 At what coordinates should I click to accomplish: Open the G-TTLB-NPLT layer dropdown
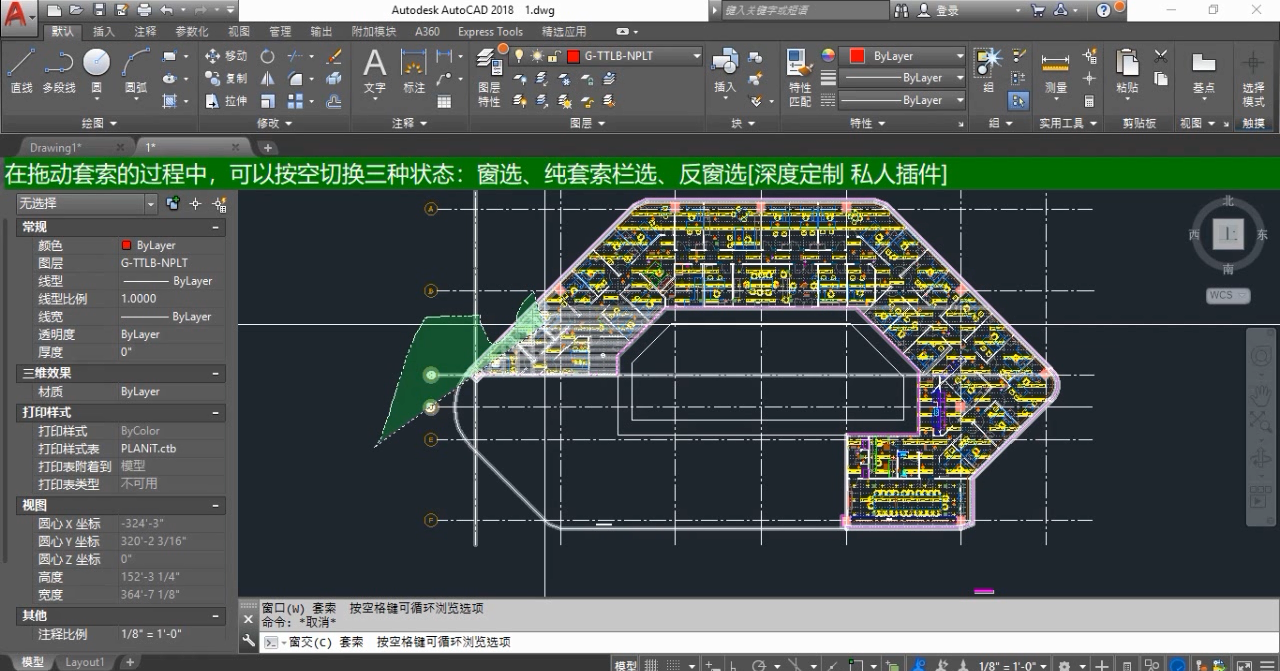pyautogui.click(x=697, y=56)
